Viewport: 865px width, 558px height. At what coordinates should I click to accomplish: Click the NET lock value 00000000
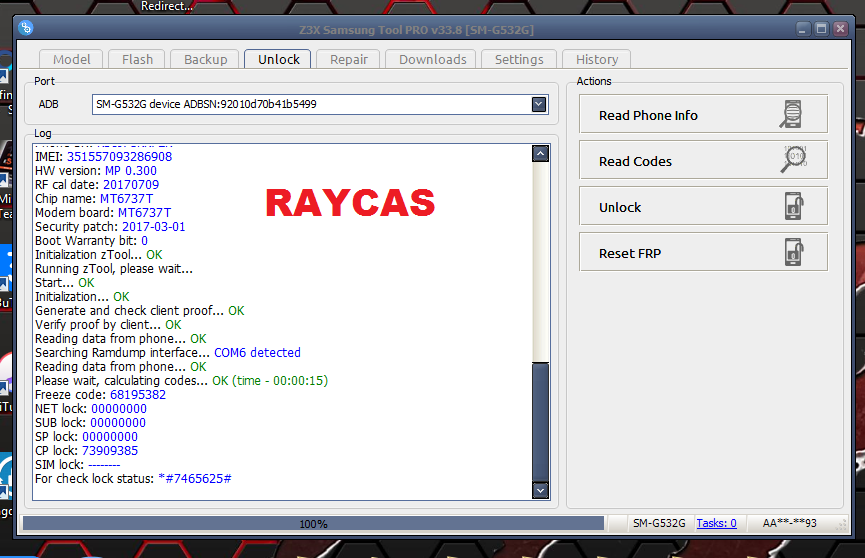[119, 409]
